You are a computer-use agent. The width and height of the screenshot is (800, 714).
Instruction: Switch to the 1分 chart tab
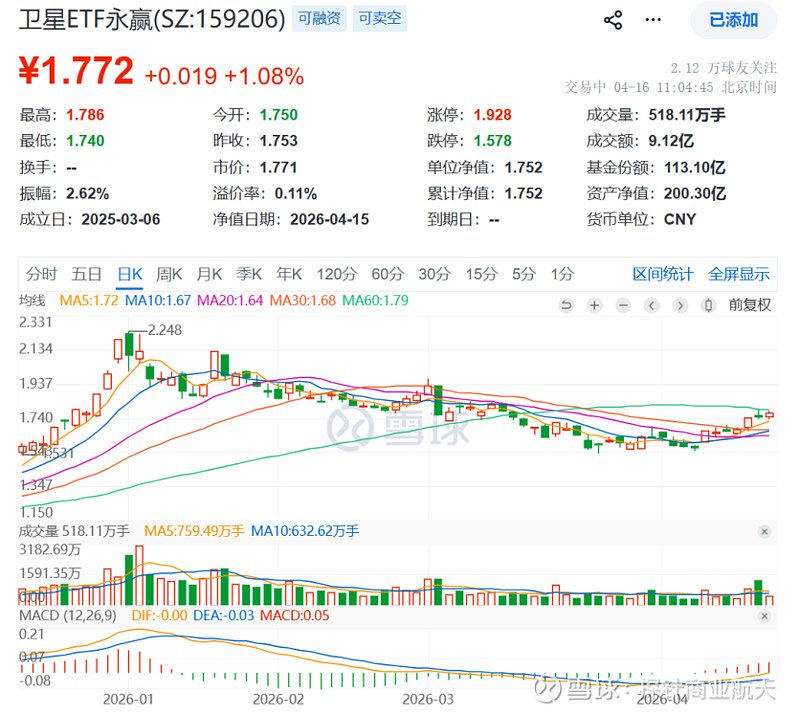tap(562, 274)
